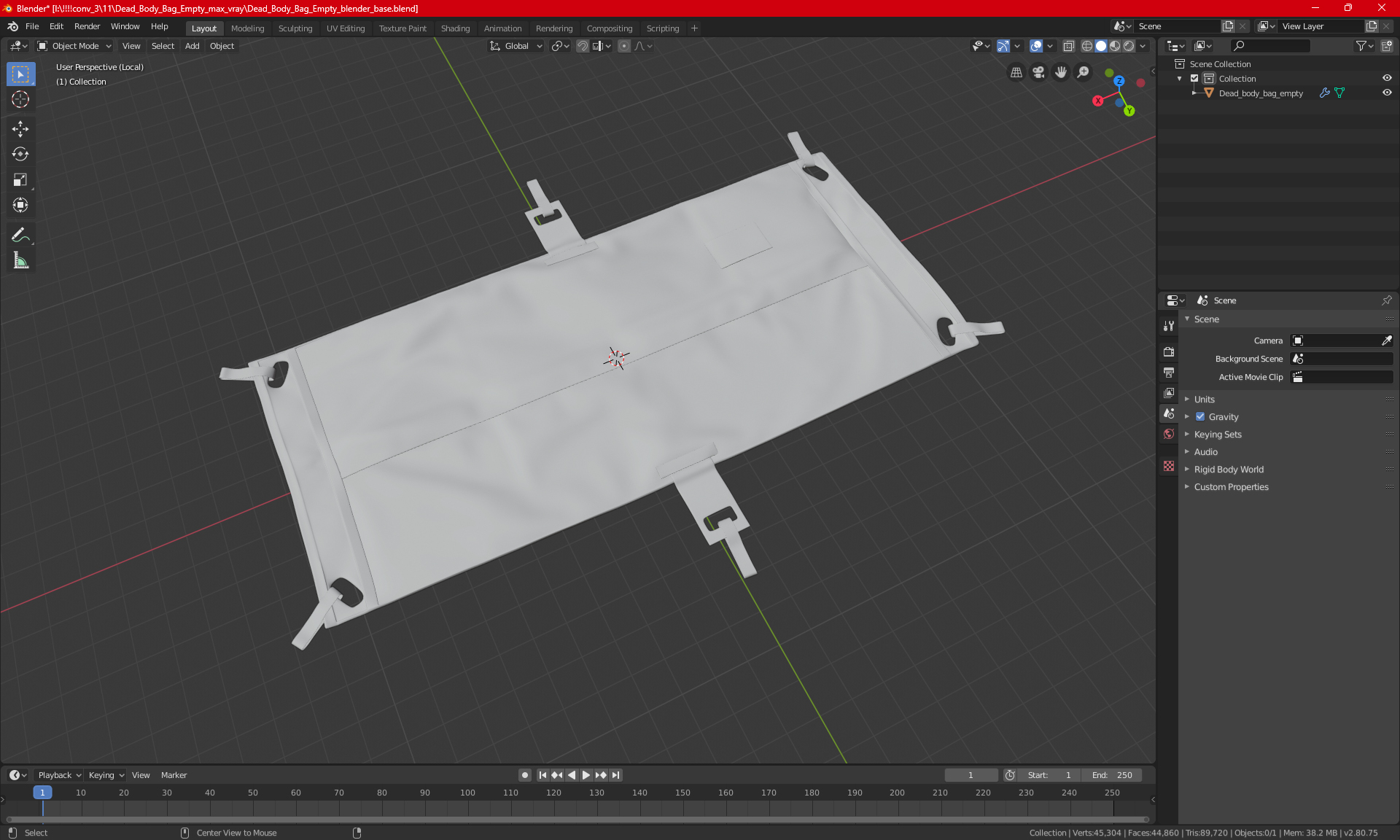This screenshot has width=1400, height=840.
Task: Select the Select Box tool
Action: (x=20, y=74)
